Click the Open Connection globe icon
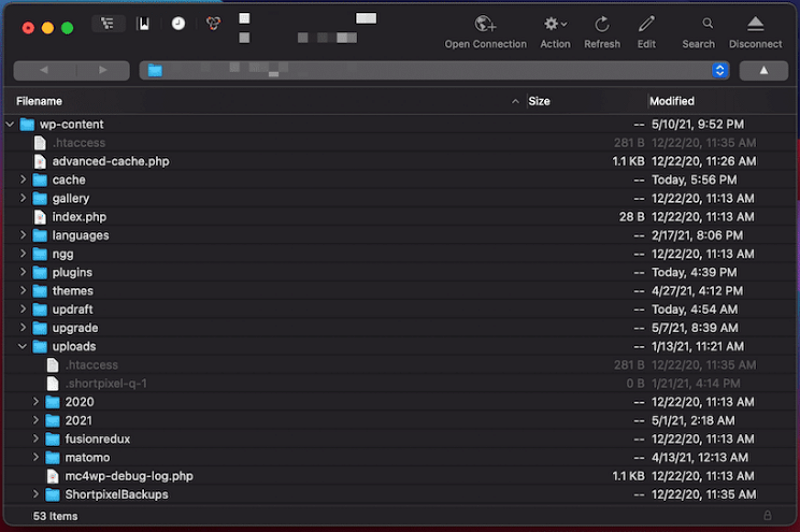 click(x=485, y=24)
